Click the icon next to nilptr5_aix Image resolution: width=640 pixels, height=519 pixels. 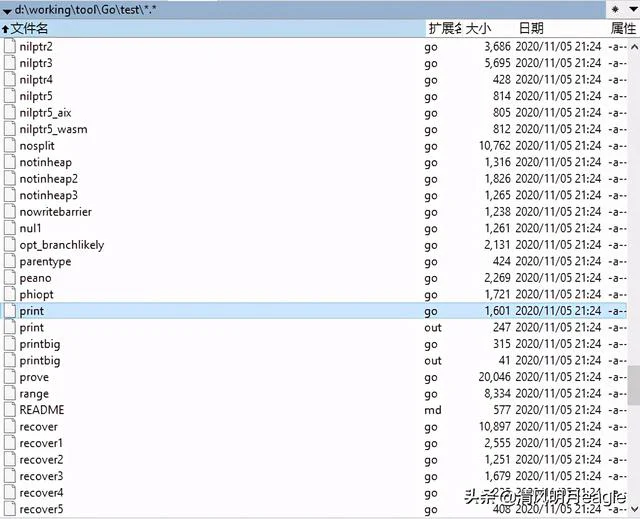click(x=10, y=112)
